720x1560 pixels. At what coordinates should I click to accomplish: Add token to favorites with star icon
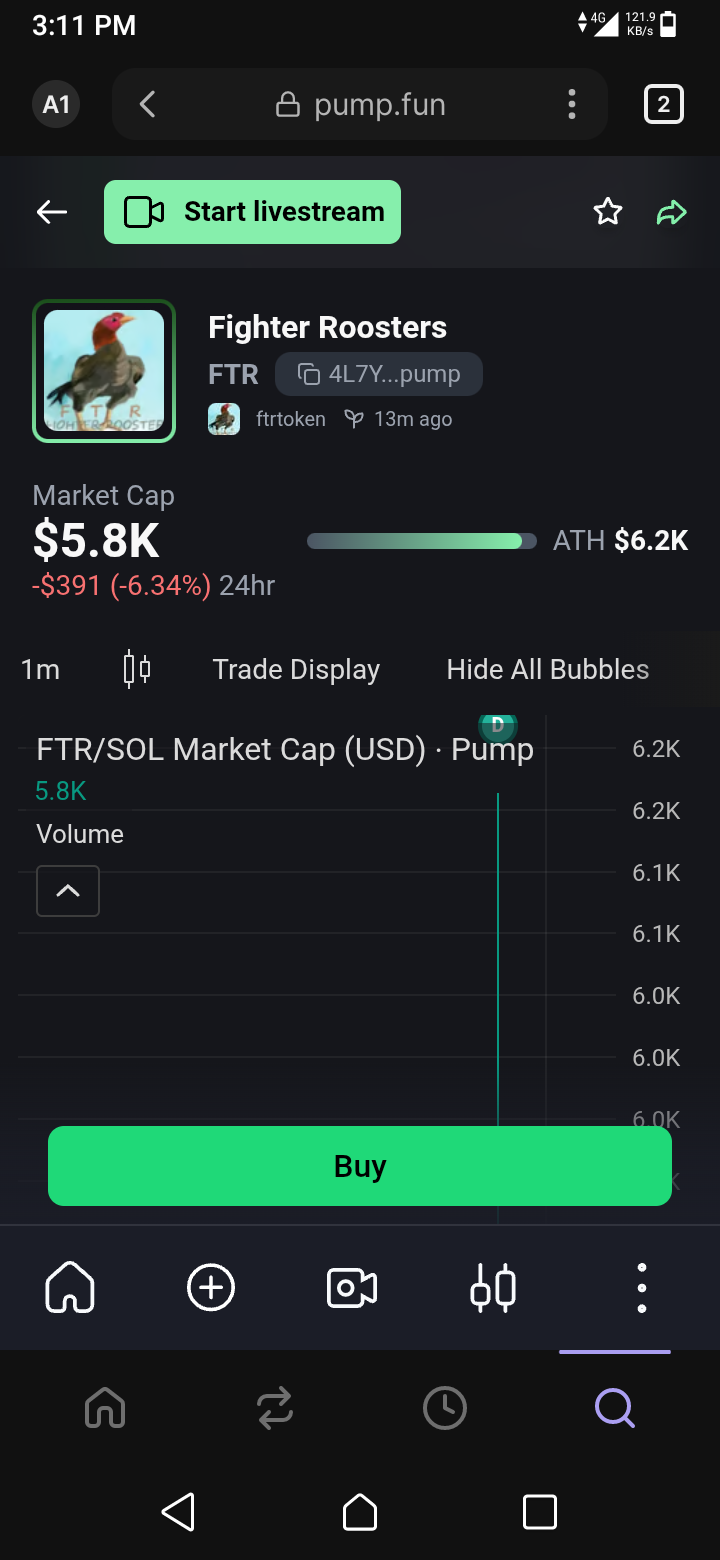click(x=608, y=212)
